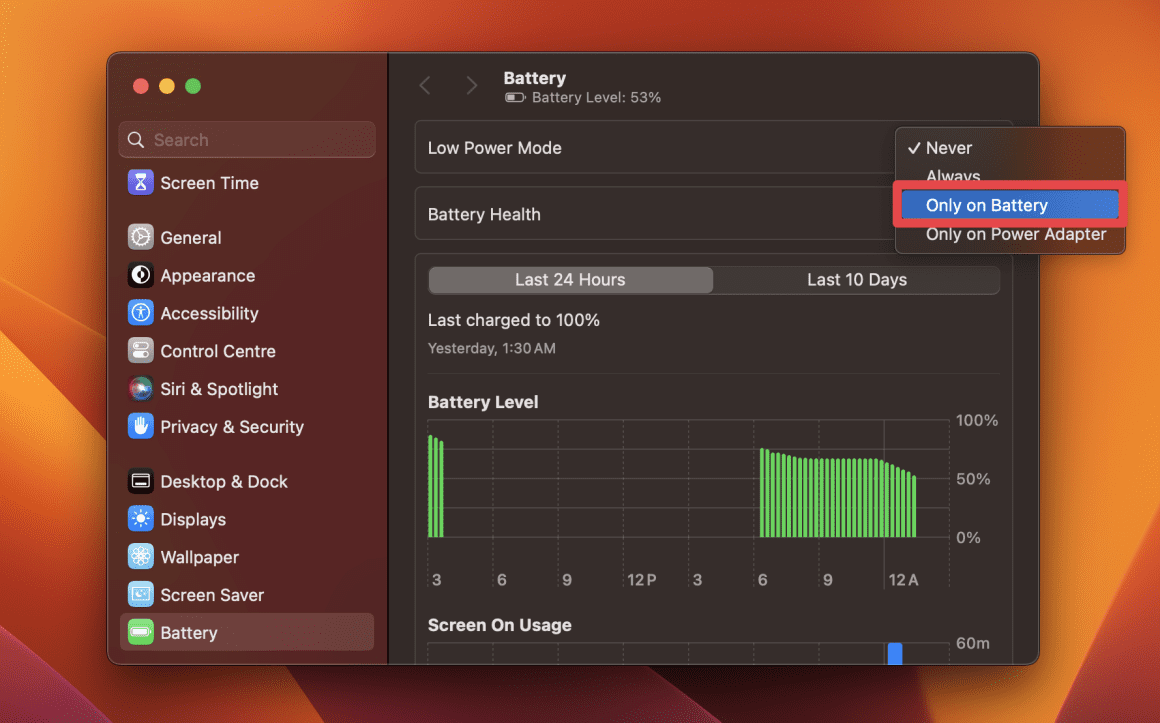Open Desktop & Dock settings

[221, 481]
